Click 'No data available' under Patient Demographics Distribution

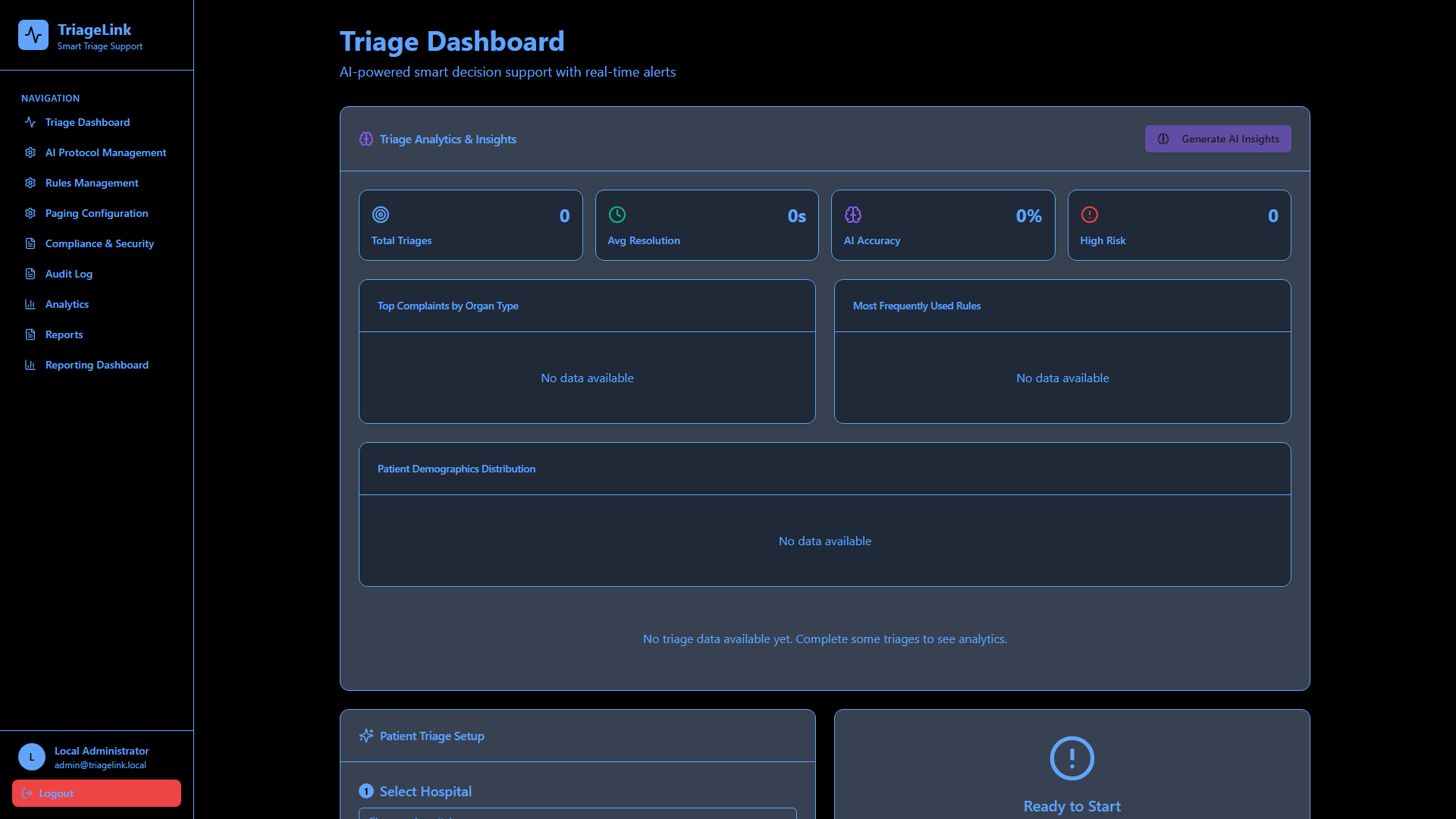point(825,541)
